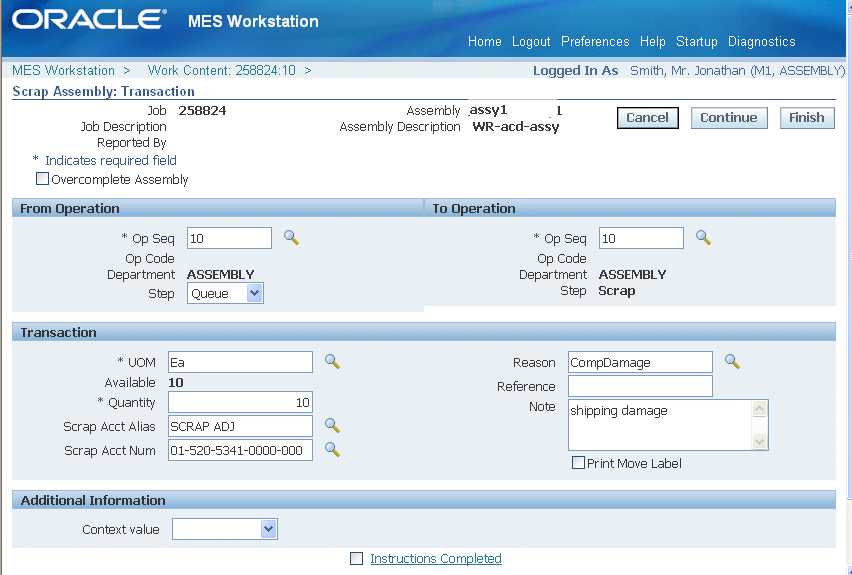
Task: Click the Scrap Acct Alias field
Action: (240, 426)
